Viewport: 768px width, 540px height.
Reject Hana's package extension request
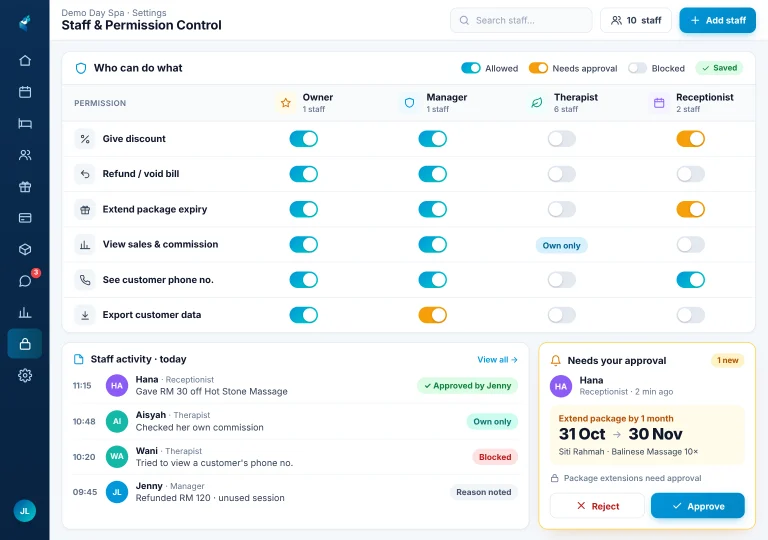pos(597,506)
